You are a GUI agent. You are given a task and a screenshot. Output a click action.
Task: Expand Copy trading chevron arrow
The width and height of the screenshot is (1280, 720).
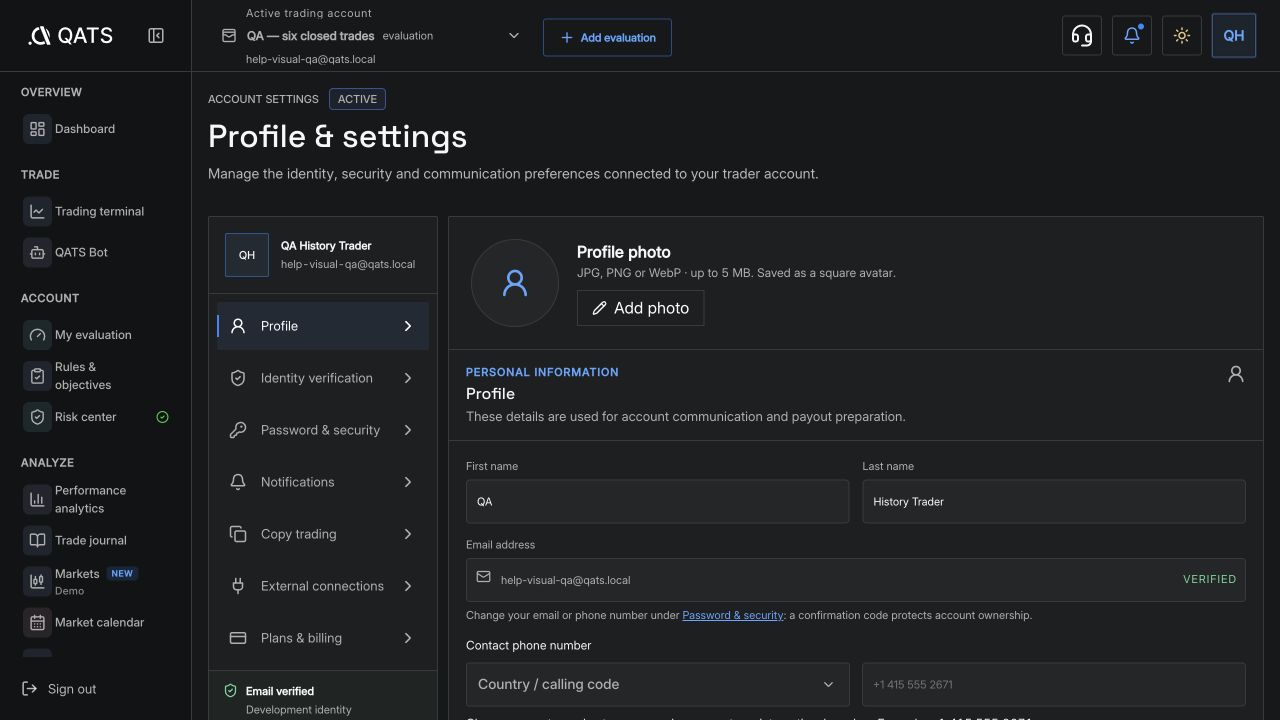[408, 534]
